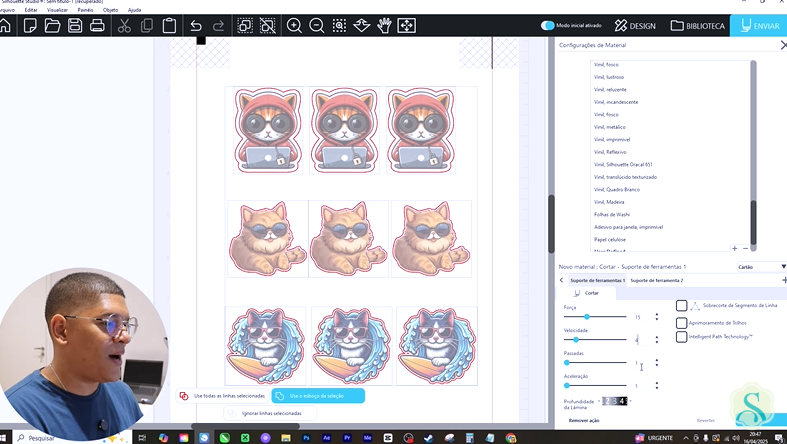Open the Editar menu
The height and width of the screenshot is (444, 787).
(31, 10)
